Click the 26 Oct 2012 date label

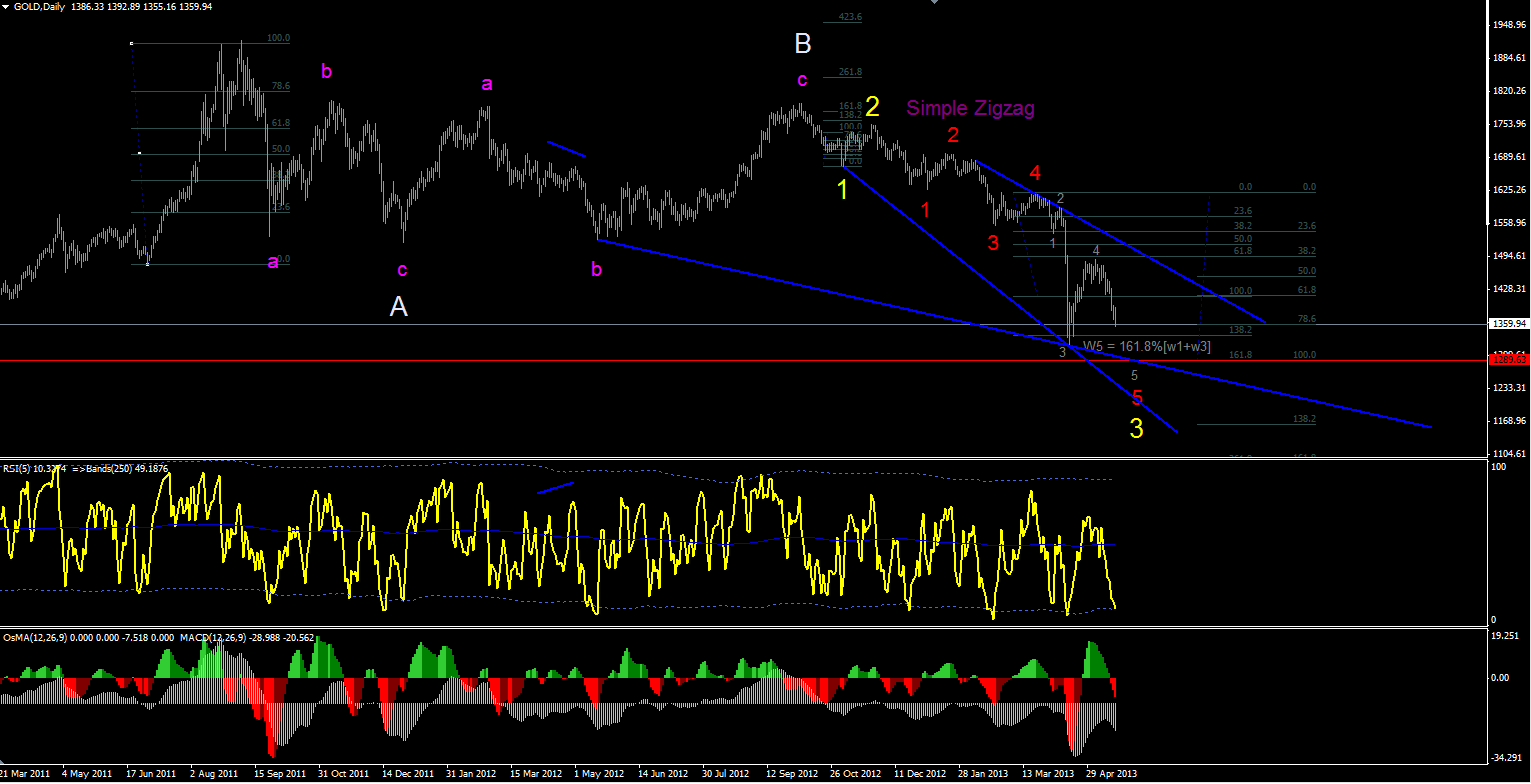(x=856, y=773)
